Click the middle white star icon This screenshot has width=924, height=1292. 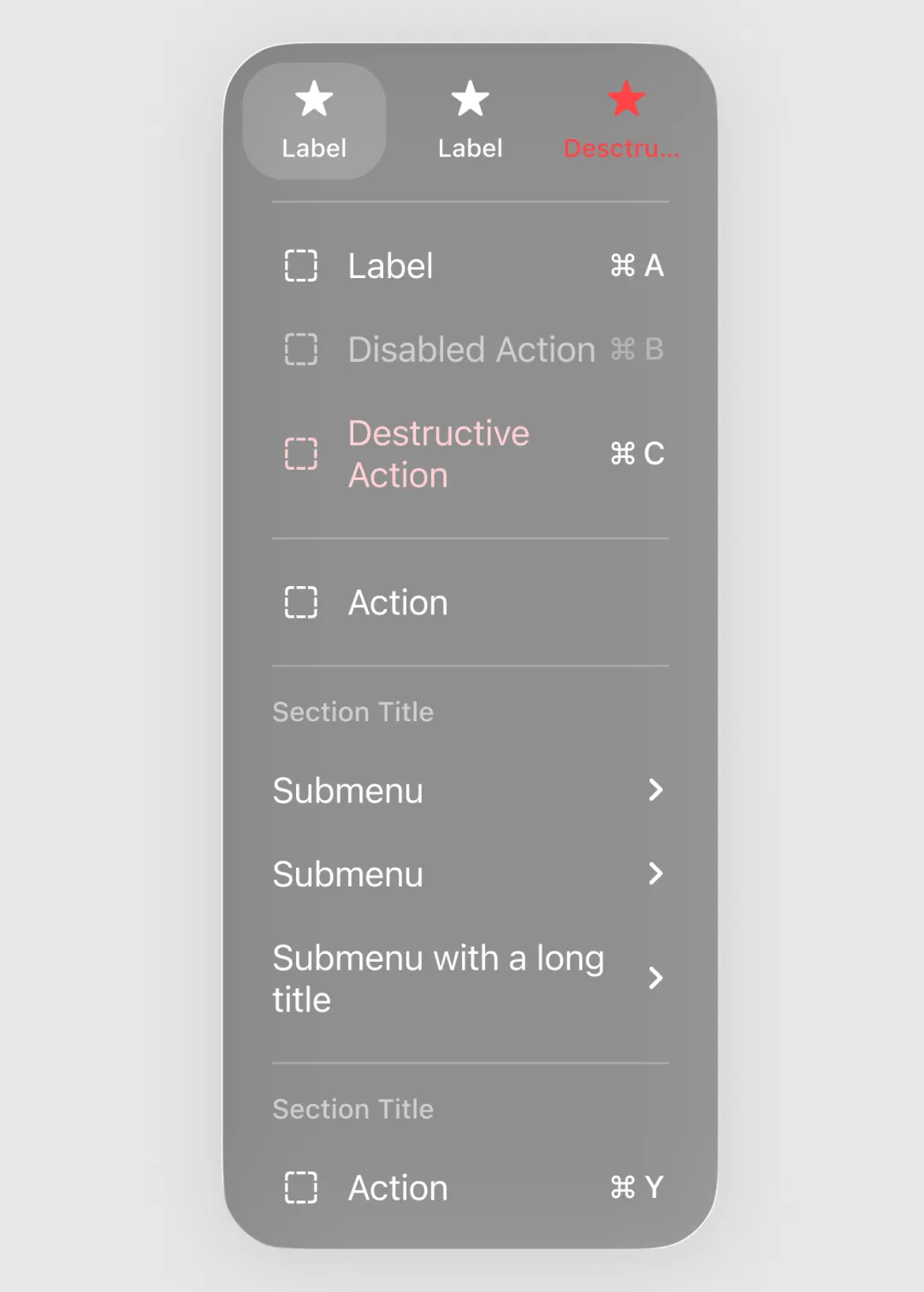[x=470, y=99]
